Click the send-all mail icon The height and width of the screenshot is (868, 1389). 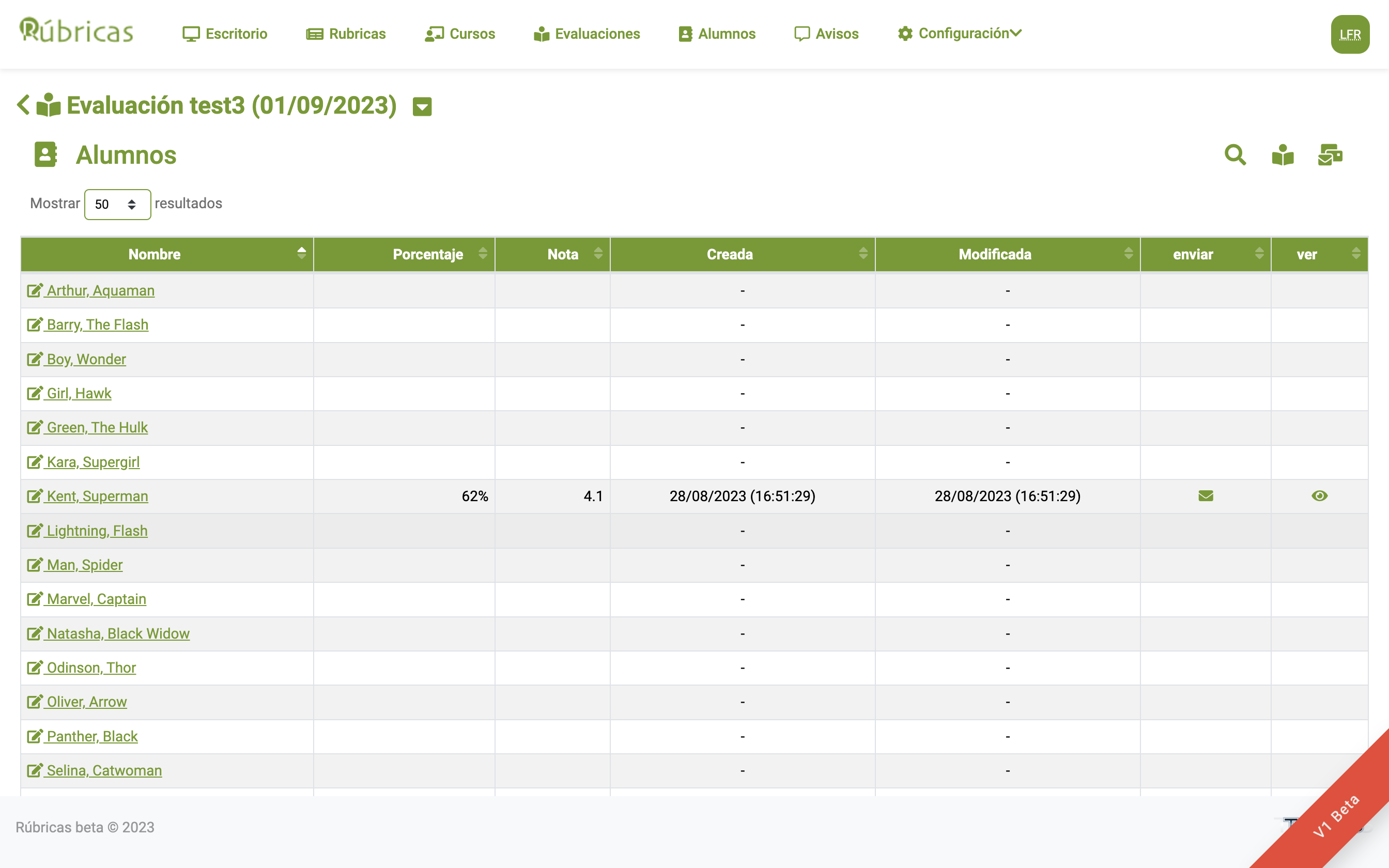click(x=1330, y=155)
